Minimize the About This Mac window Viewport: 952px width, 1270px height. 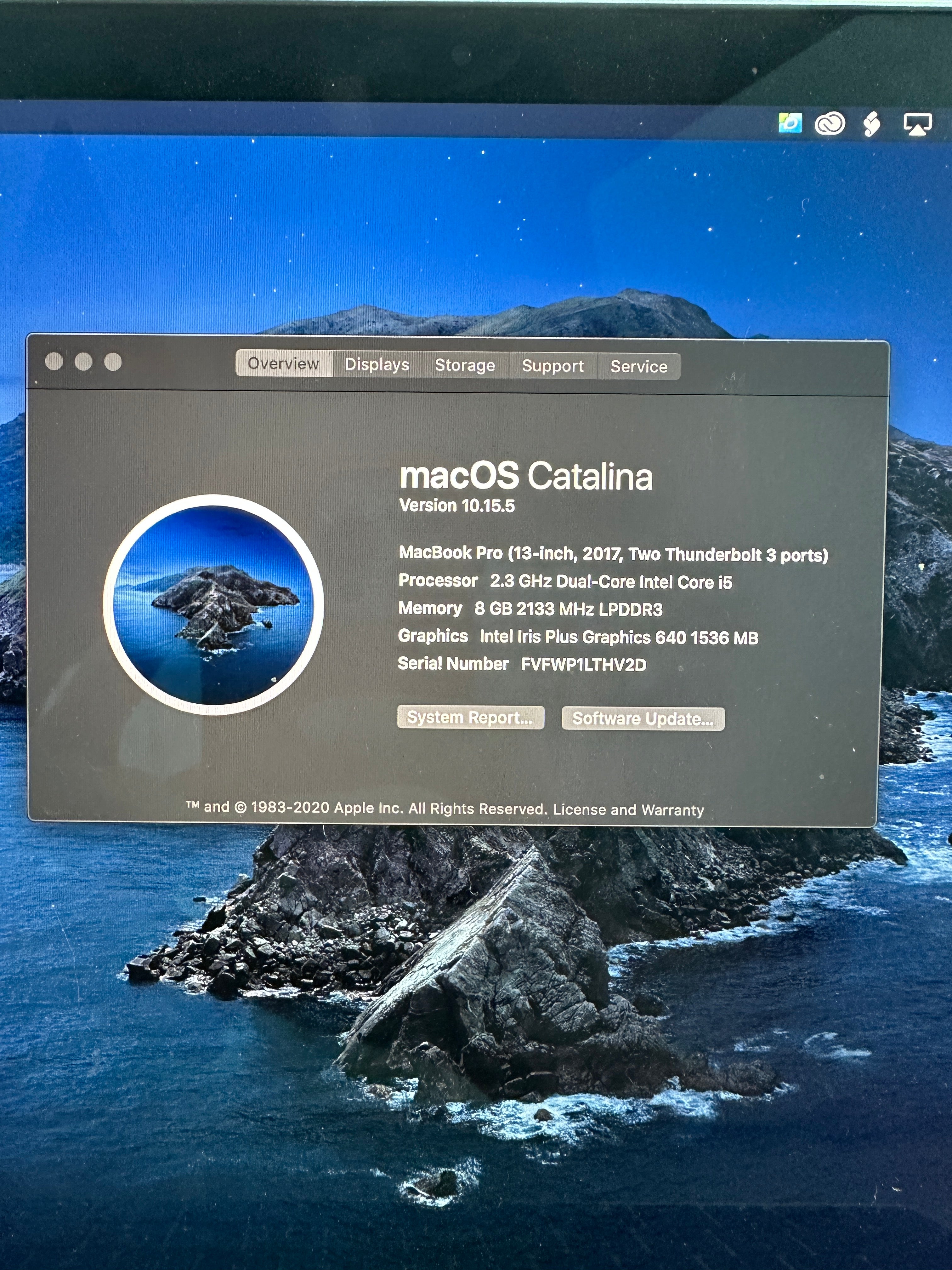click(x=84, y=362)
